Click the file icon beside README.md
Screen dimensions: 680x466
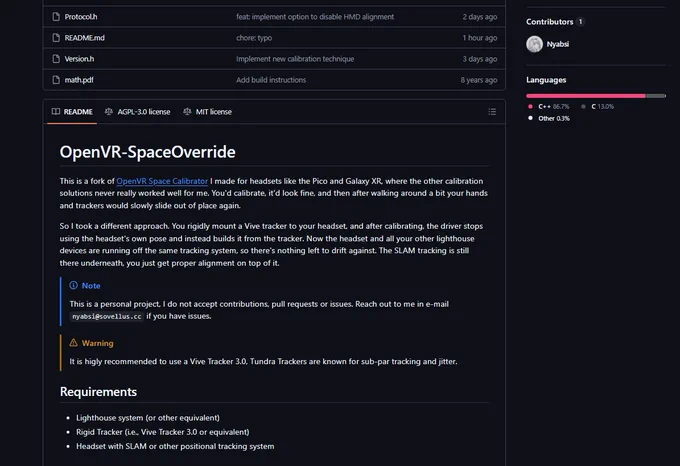(x=56, y=38)
